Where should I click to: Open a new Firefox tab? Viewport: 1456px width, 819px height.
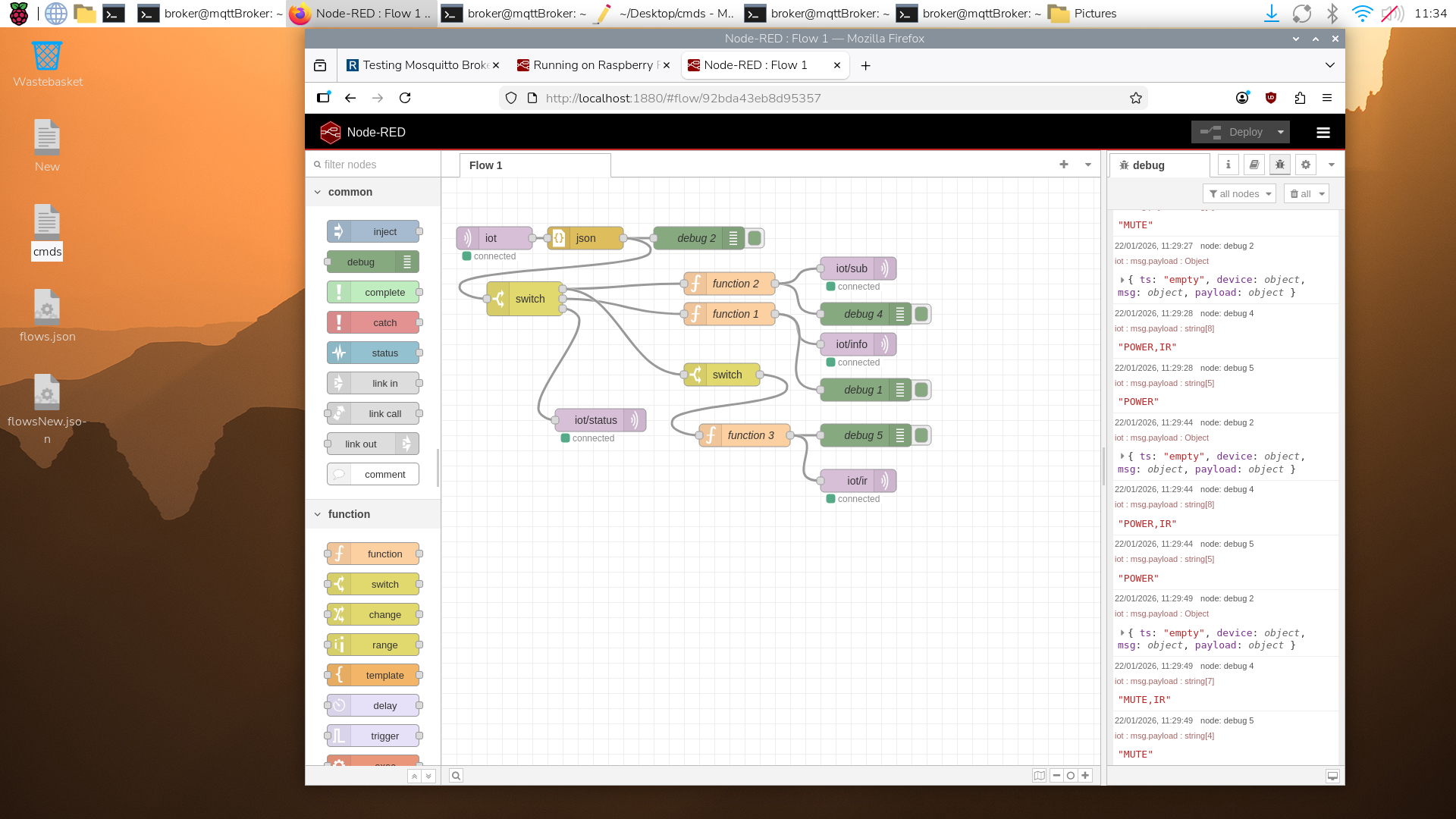865,66
